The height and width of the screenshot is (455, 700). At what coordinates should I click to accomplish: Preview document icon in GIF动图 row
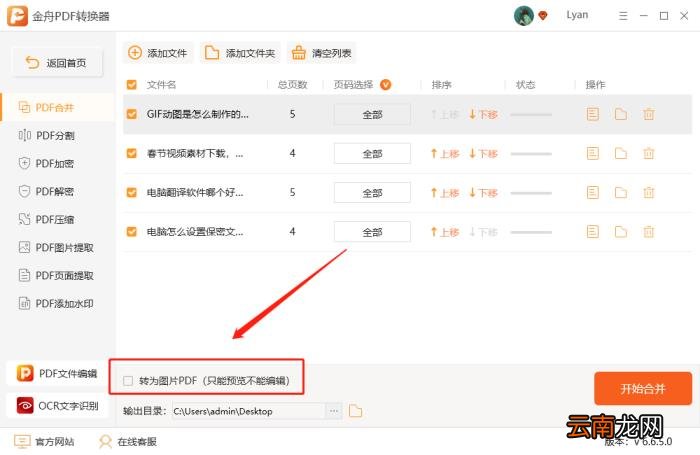tap(592, 114)
